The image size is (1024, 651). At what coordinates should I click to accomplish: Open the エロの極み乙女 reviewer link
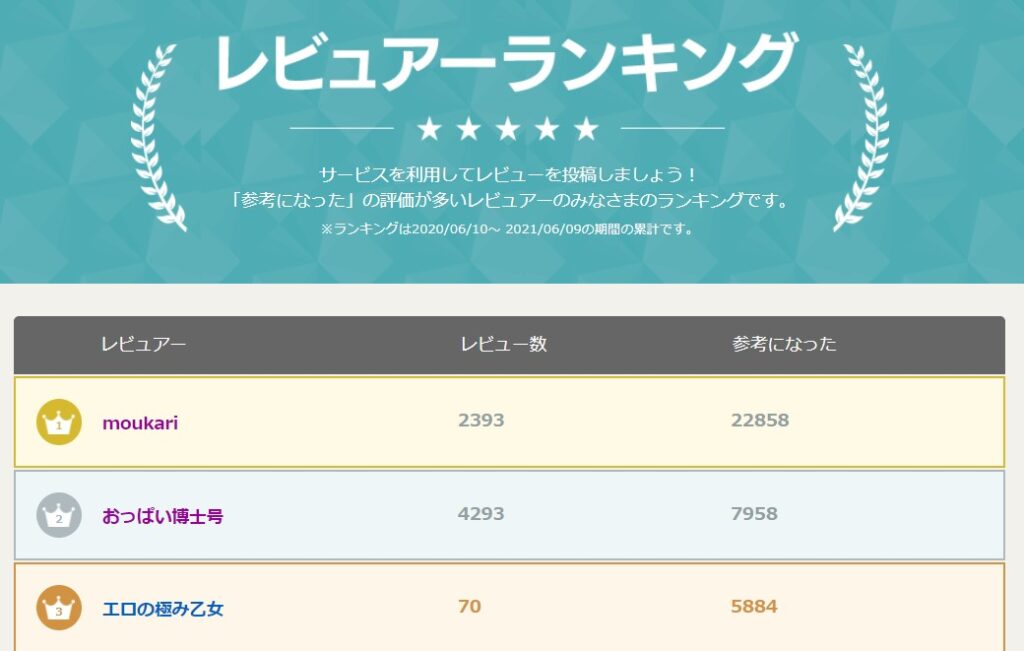[163, 609]
